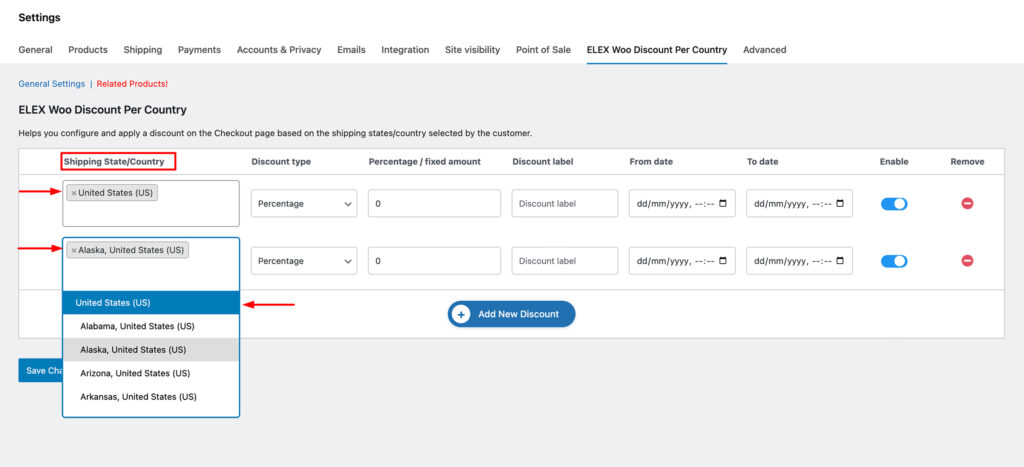Disable the first discount row toggle

[894, 204]
